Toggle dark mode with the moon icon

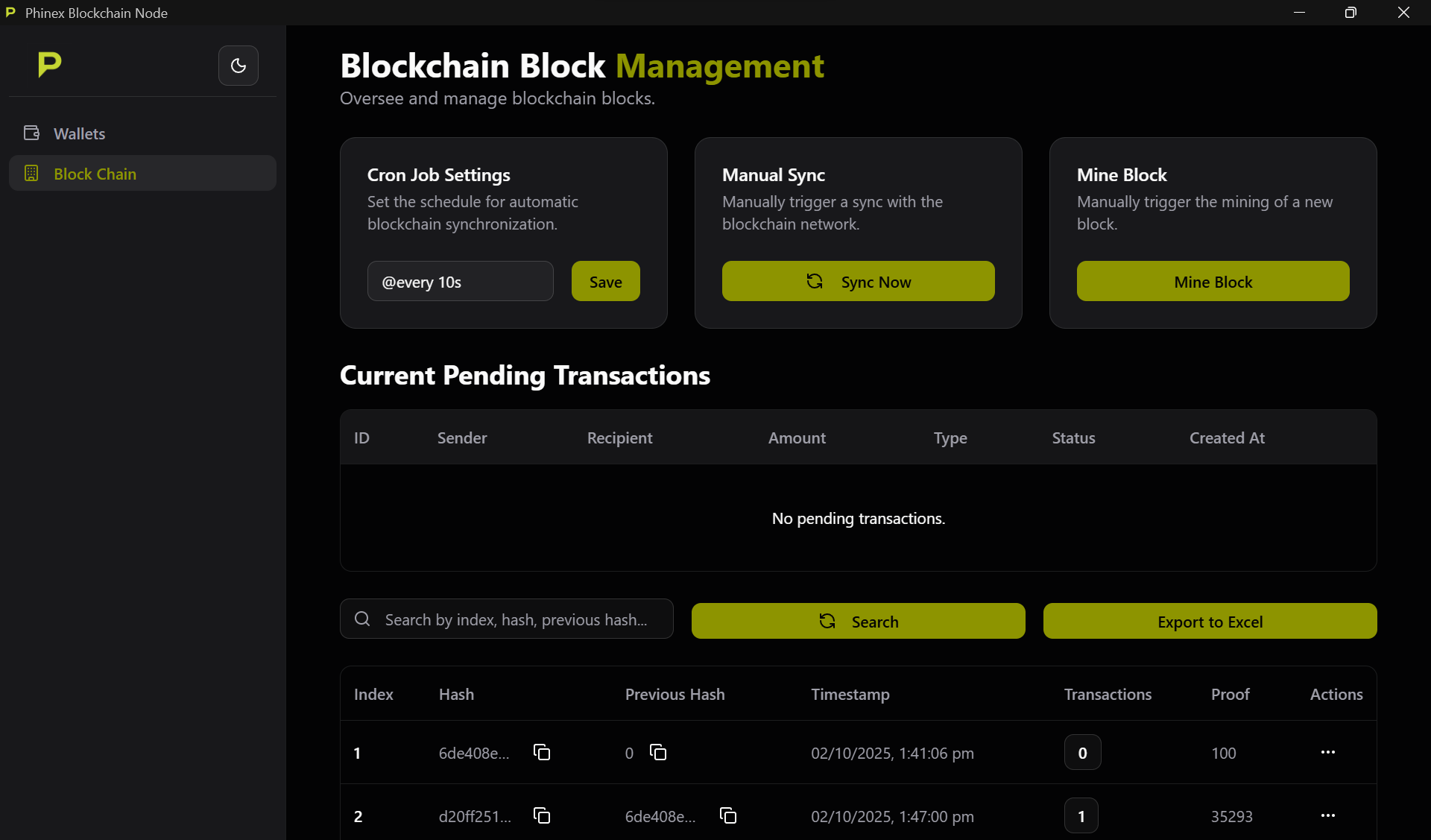coord(238,66)
